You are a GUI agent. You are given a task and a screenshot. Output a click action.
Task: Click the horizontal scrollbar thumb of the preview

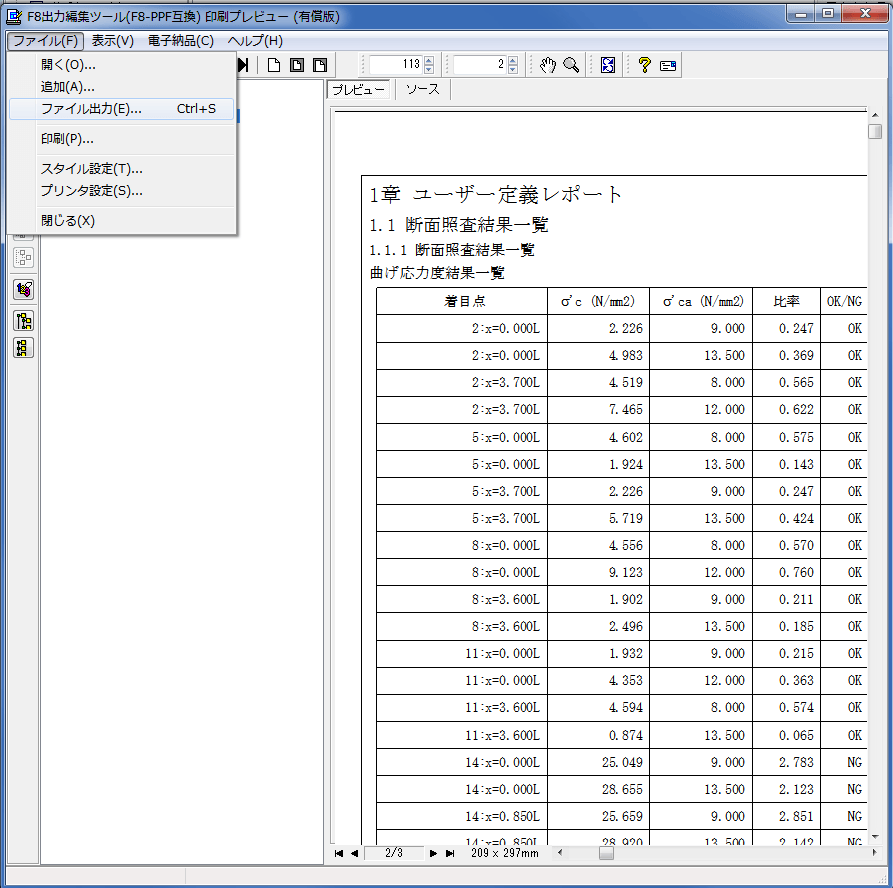(607, 853)
